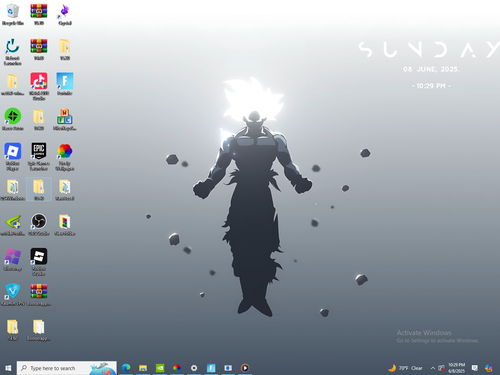The height and width of the screenshot is (375, 500).
Task: Open TikTok LIVE Studio desktop shortcut
Action: (39, 86)
